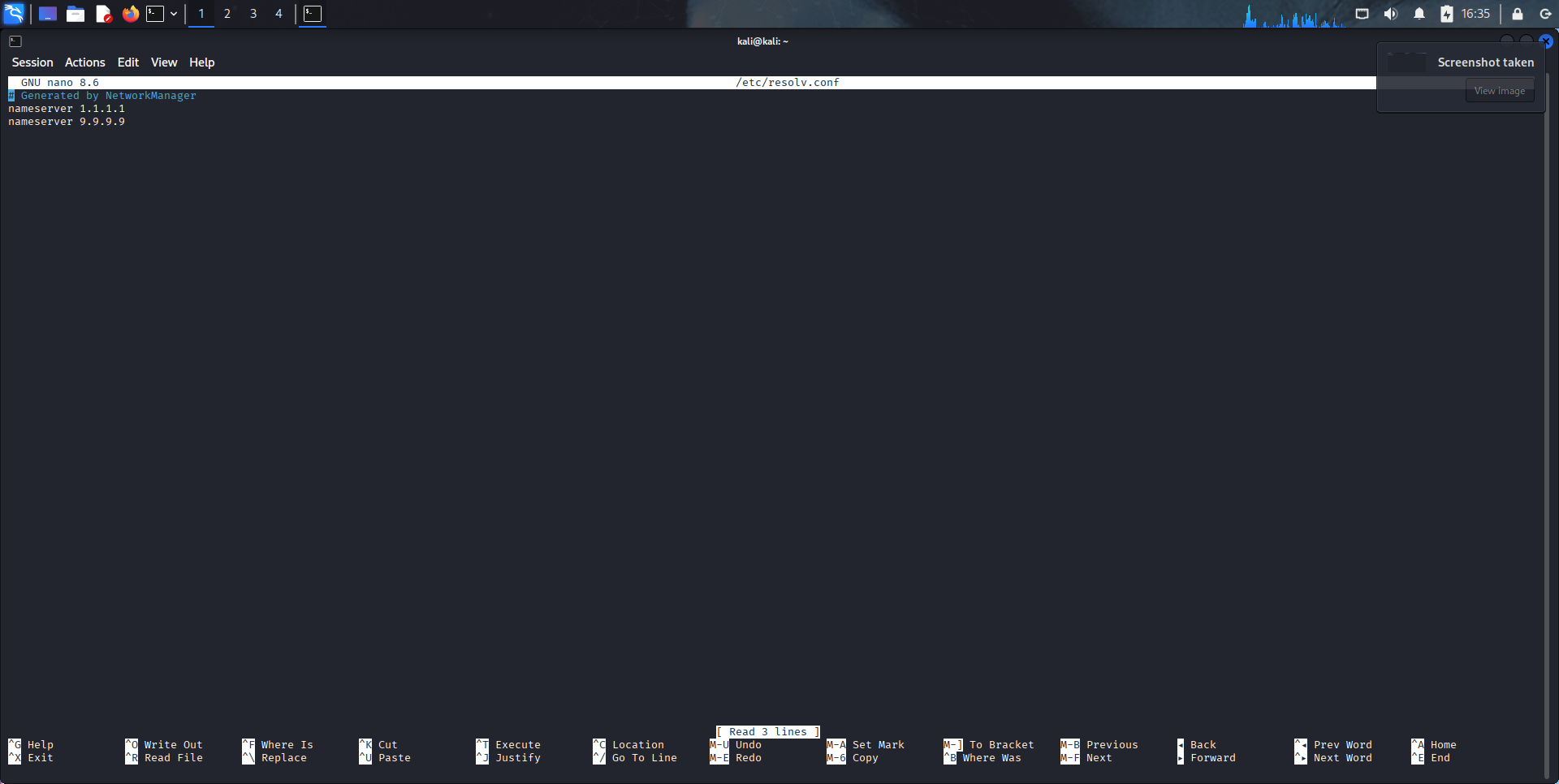Select the running terminal taskbar button
The width and height of the screenshot is (1559, 784).
(313, 14)
